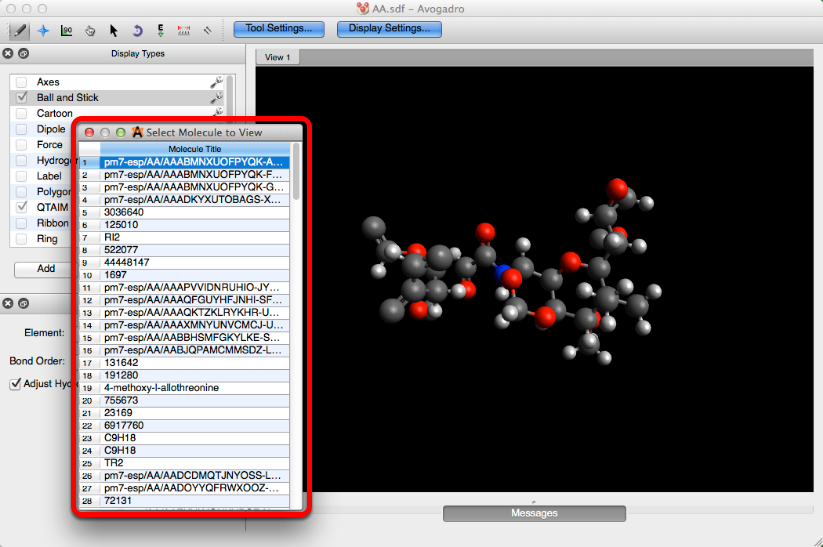Select the Draw pencil tool
This screenshot has width=823, height=547.
[18, 30]
